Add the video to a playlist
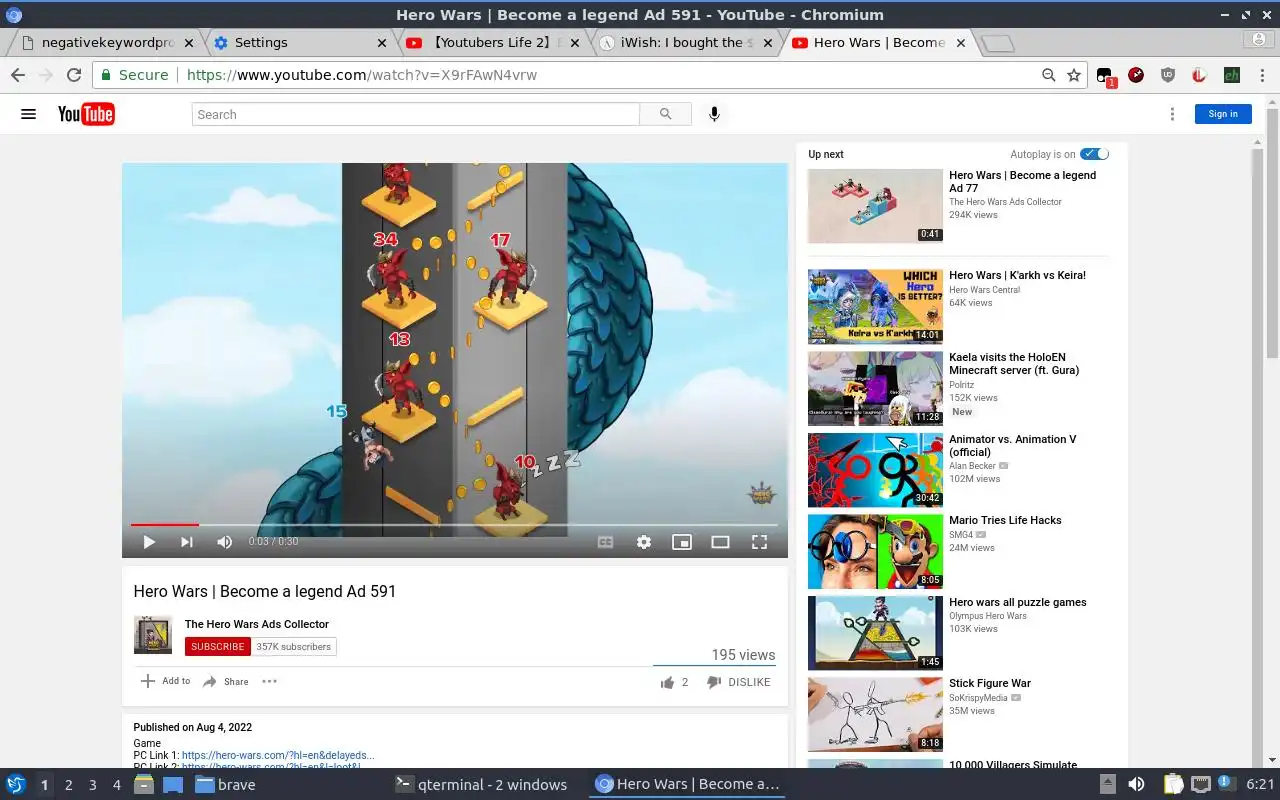The image size is (1280, 800). tap(165, 681)
